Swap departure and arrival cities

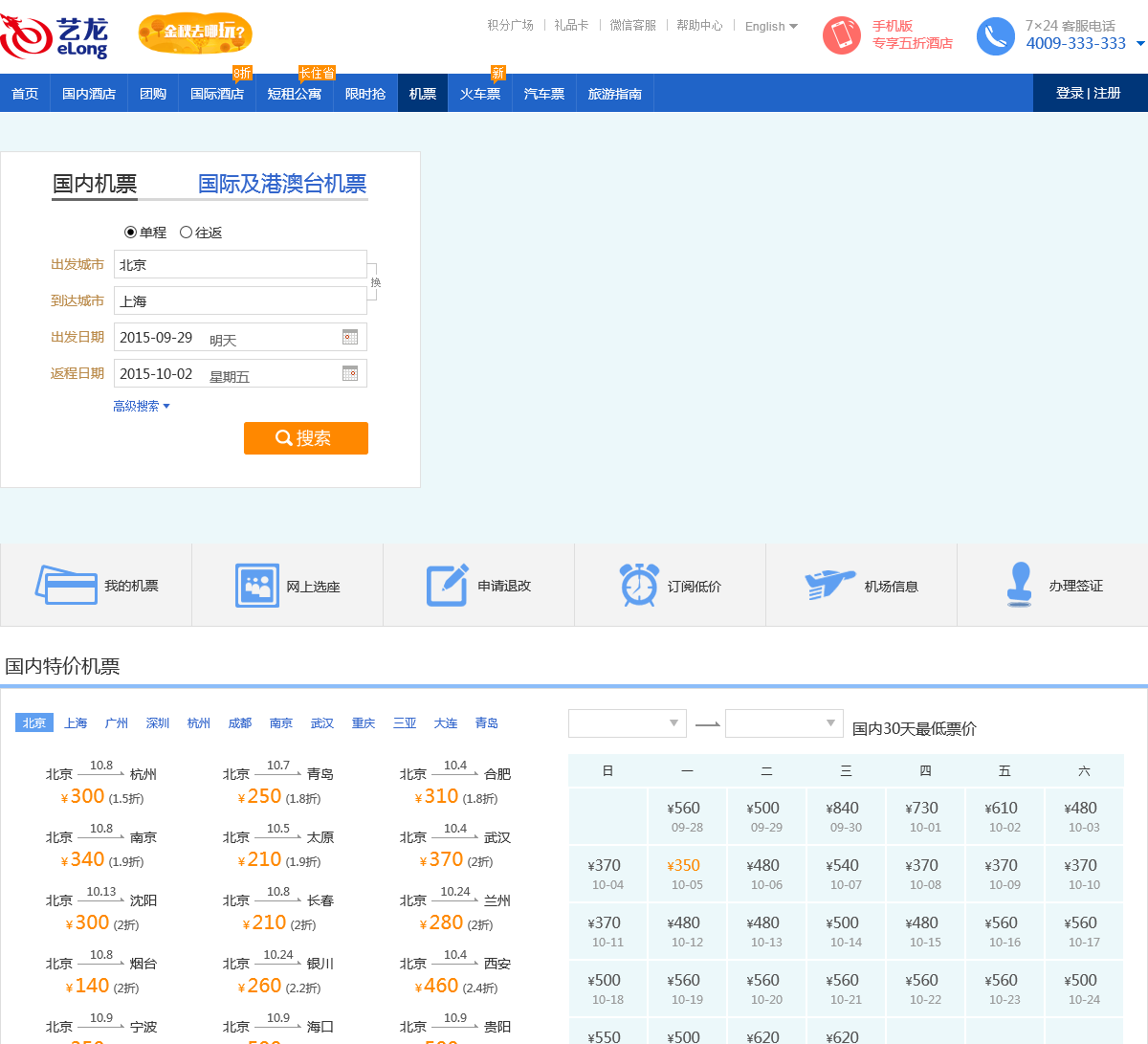point(375,282)
